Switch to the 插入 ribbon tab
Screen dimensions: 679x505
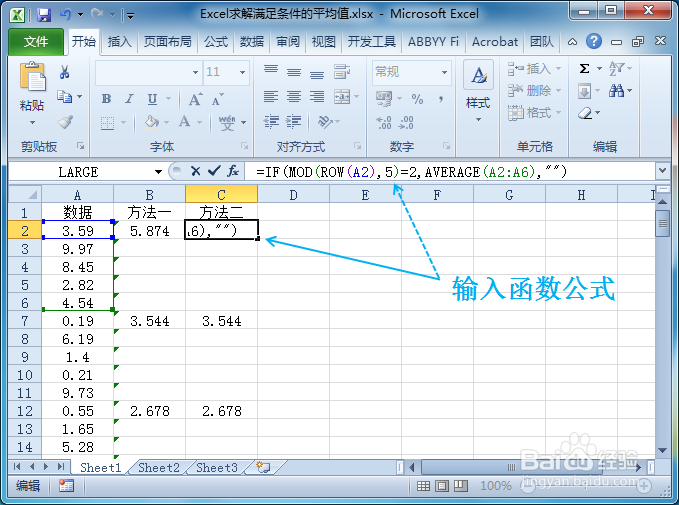[x=120, y=42]
